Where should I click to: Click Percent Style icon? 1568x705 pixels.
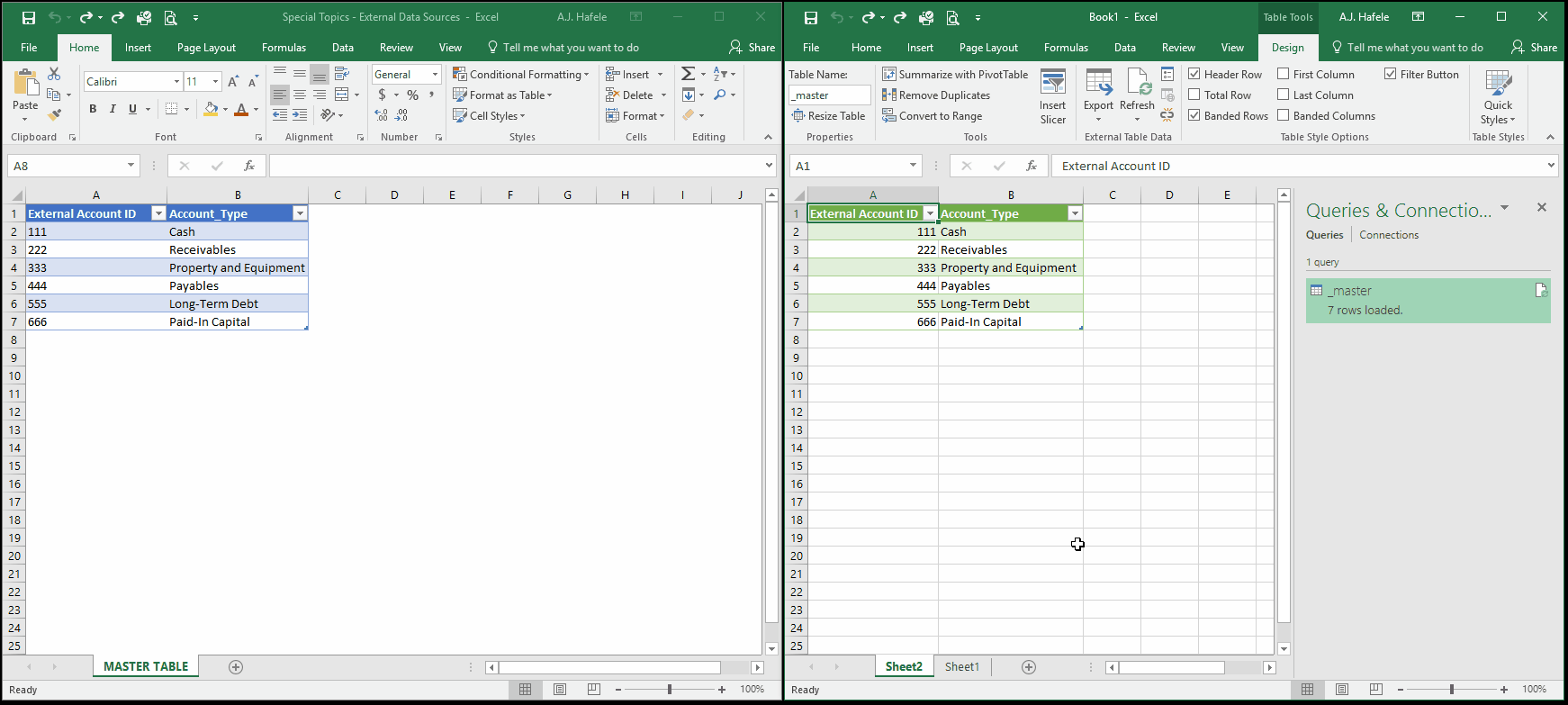[412, 95]
